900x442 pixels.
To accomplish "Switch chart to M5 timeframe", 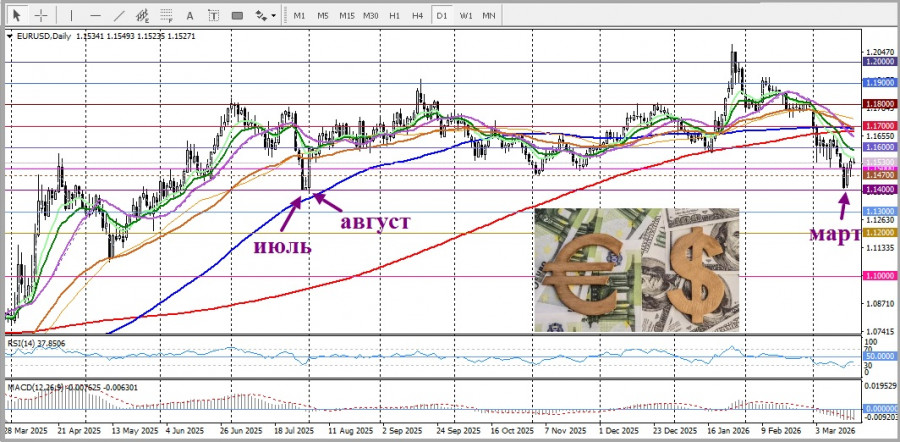I will (323, 15).
